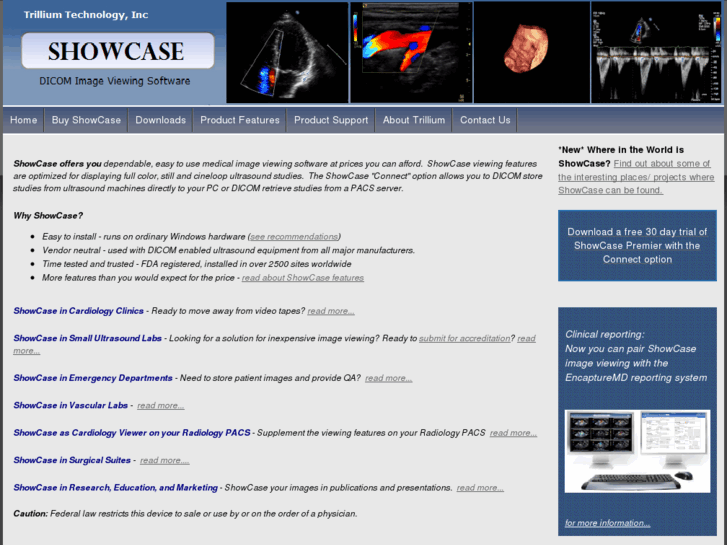Follow 'for more information...' link
The image size is (727, 545).
607,523
